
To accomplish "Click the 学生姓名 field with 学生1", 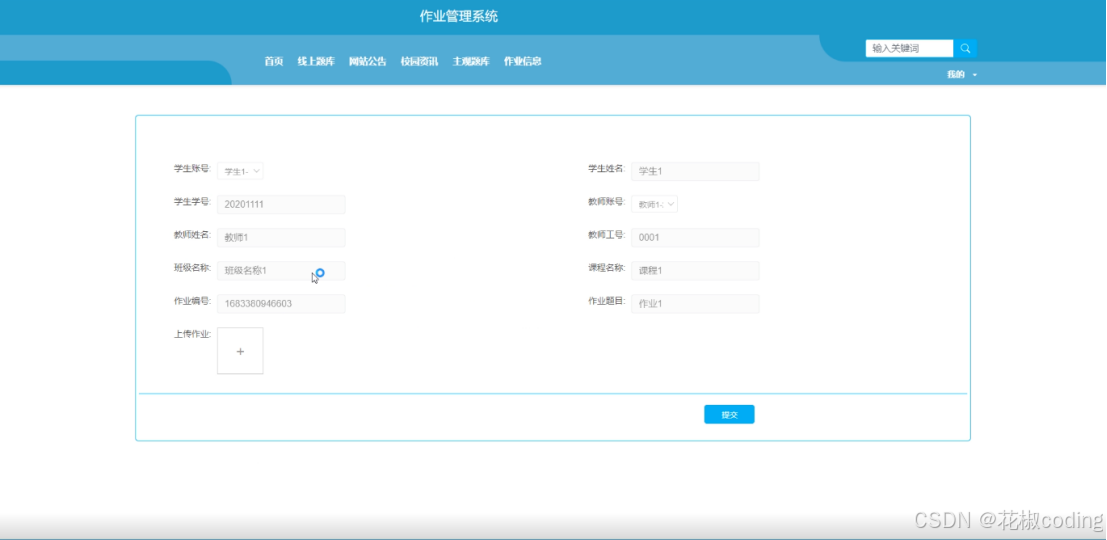I will pyautogui.click(x=695, y=172).
